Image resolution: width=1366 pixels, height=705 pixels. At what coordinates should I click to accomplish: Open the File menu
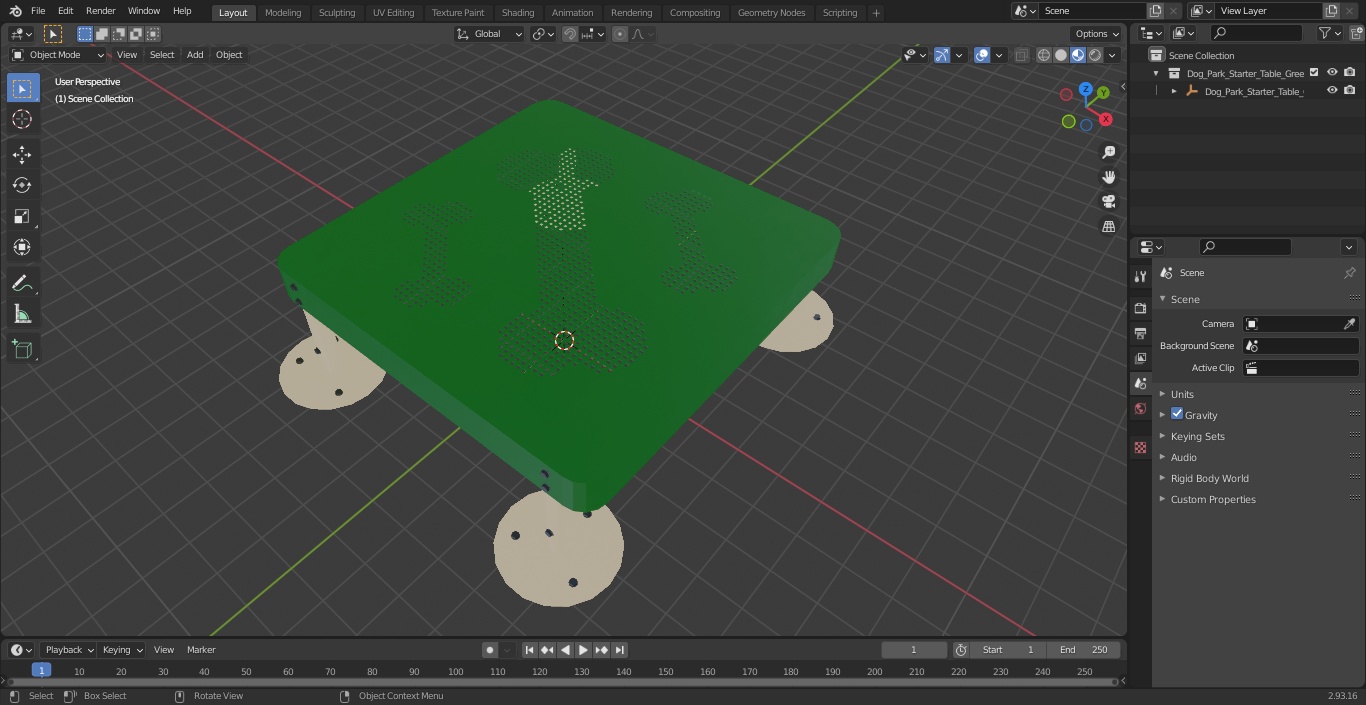click(38, 11)
